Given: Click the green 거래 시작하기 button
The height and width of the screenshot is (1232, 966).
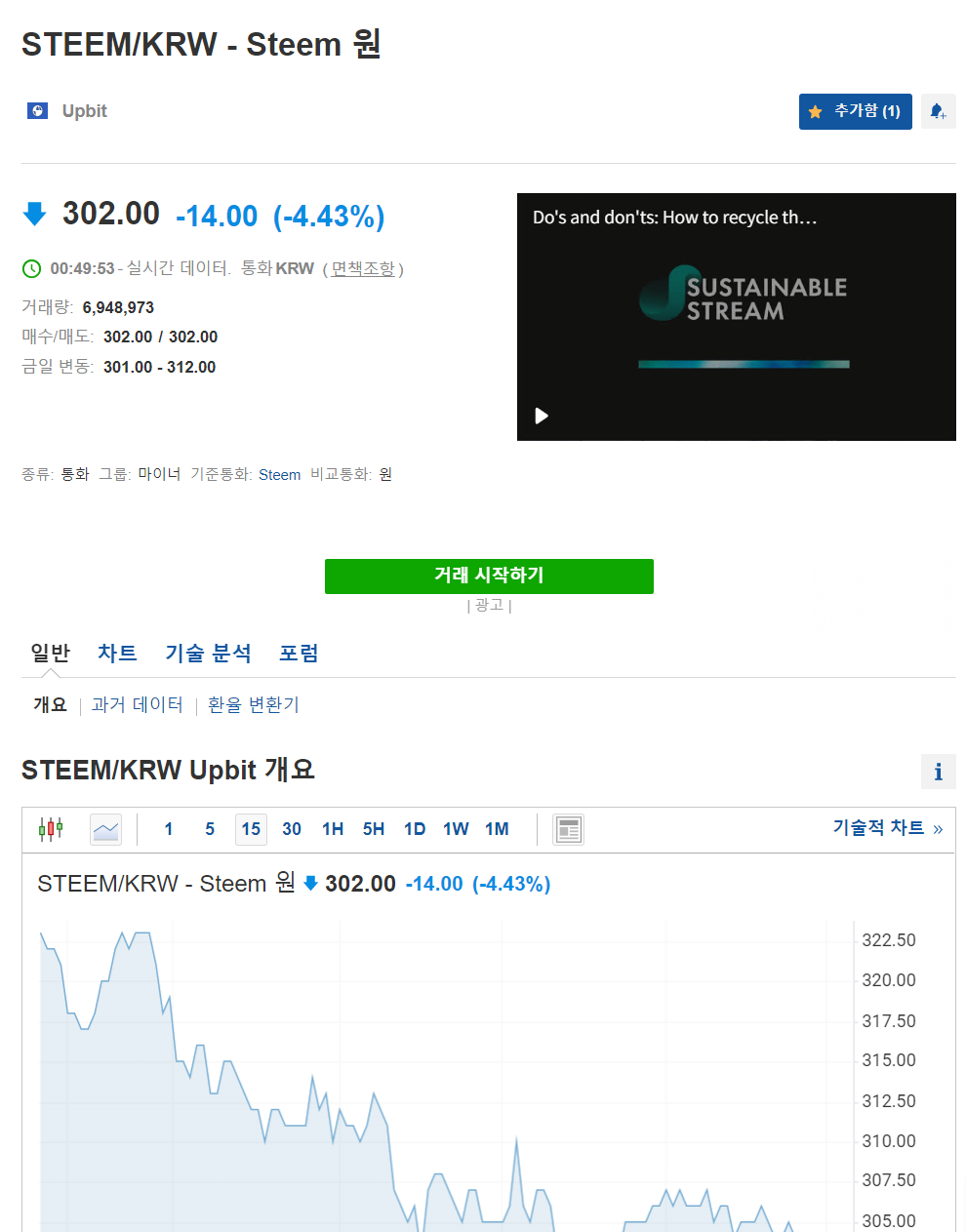Looking at the screenshot, I should (x=489, y=576).
